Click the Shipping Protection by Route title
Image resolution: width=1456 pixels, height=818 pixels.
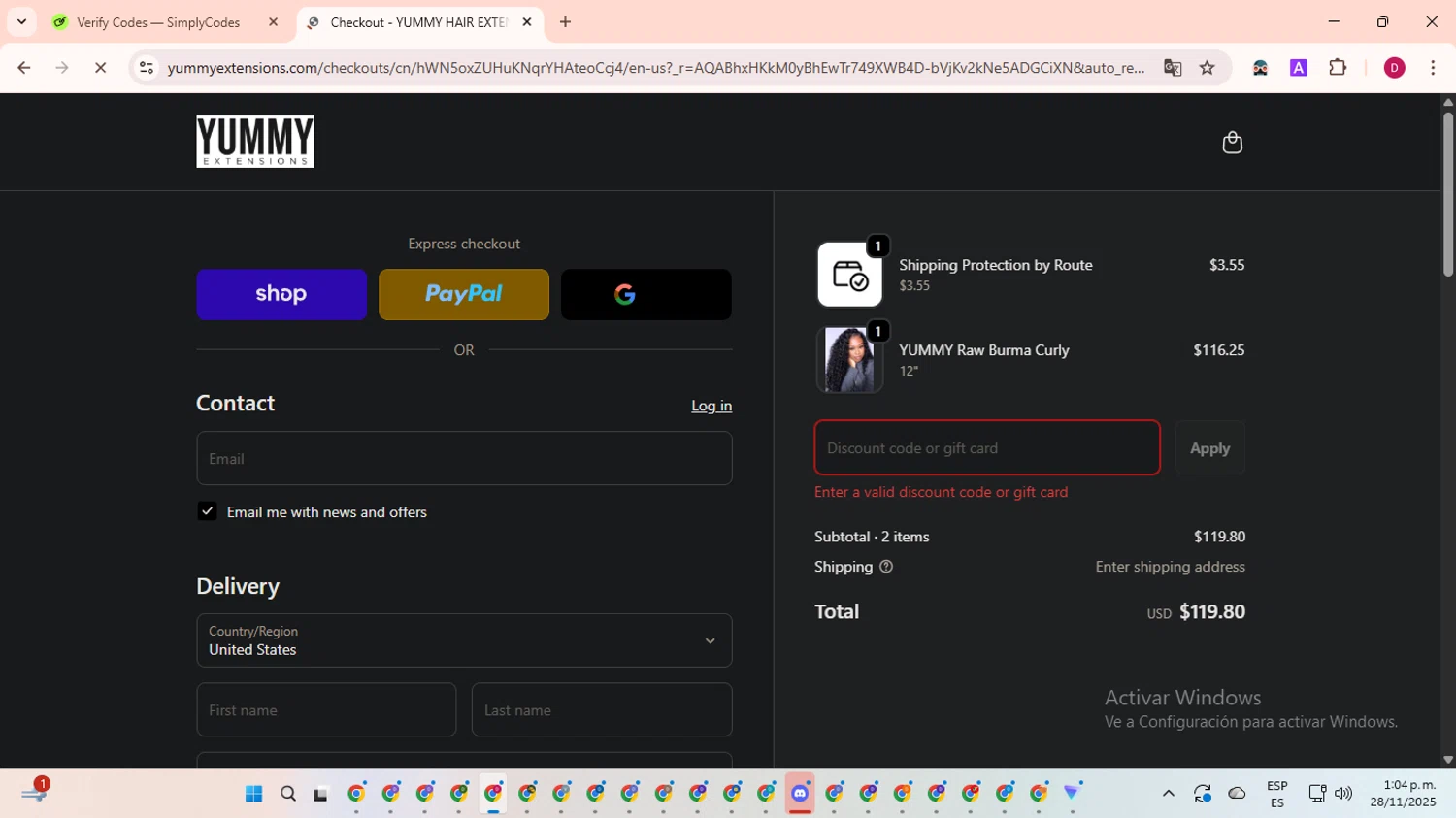pyautogui.click(x=996, y=265)
